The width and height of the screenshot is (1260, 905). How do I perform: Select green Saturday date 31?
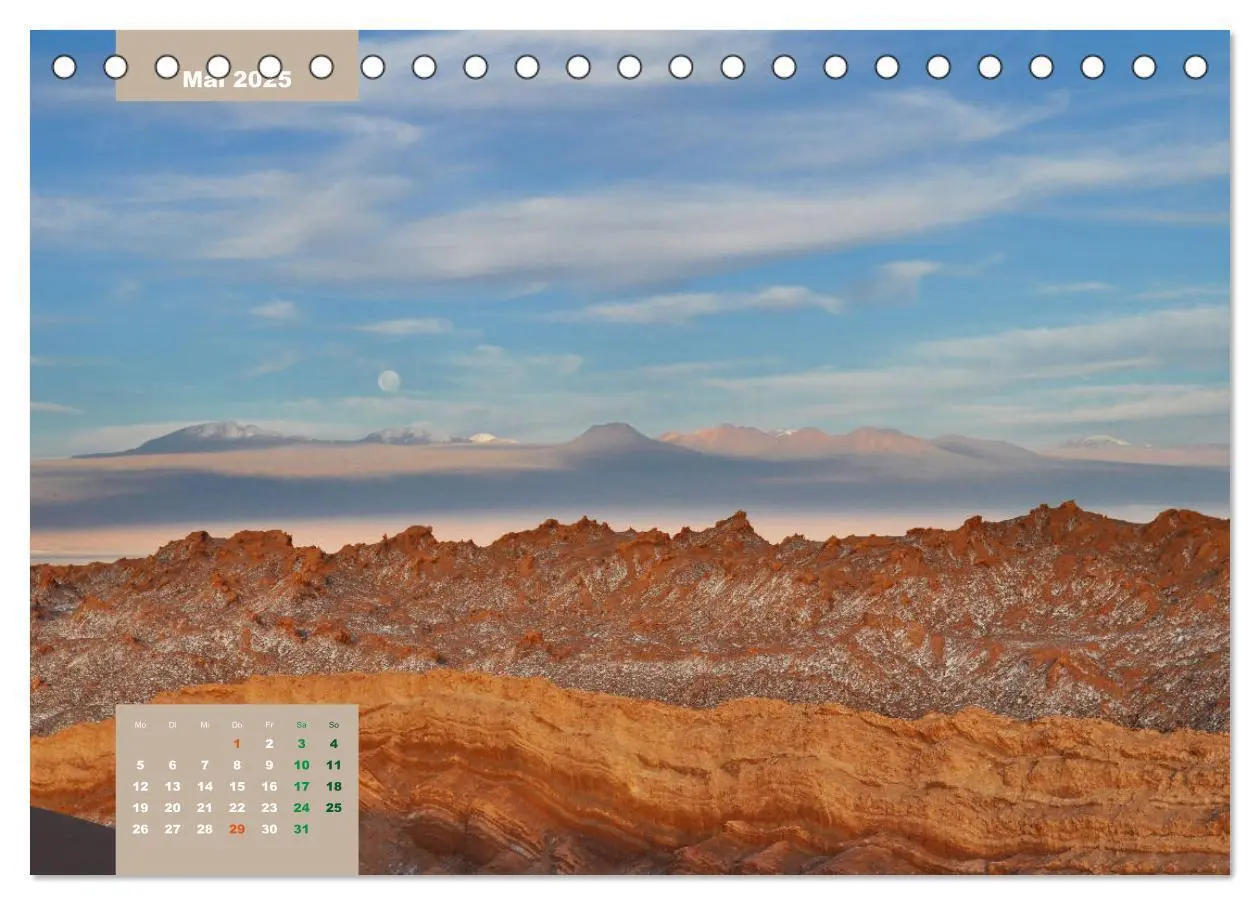(301, 829)
